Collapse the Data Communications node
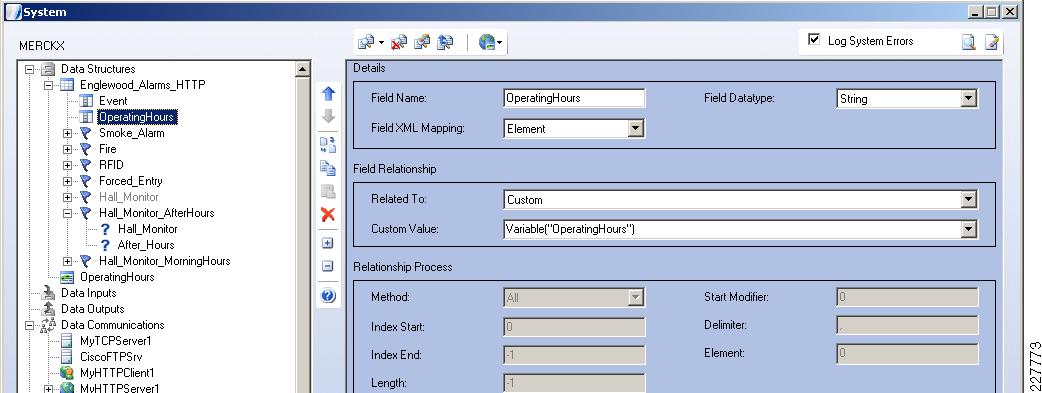The width and height of the screenshot is (1042, 393). coord(29,325)
